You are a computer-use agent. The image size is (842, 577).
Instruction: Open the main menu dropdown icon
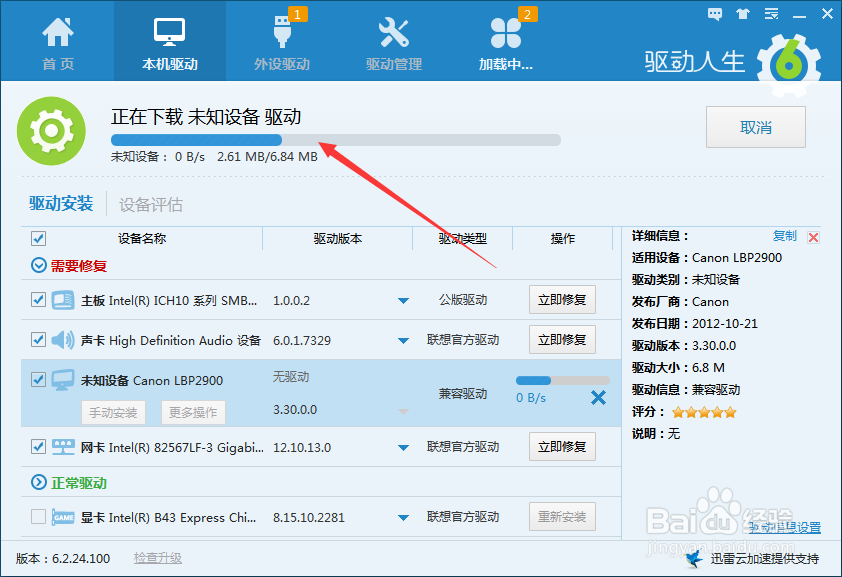click(x=772, y=14)
